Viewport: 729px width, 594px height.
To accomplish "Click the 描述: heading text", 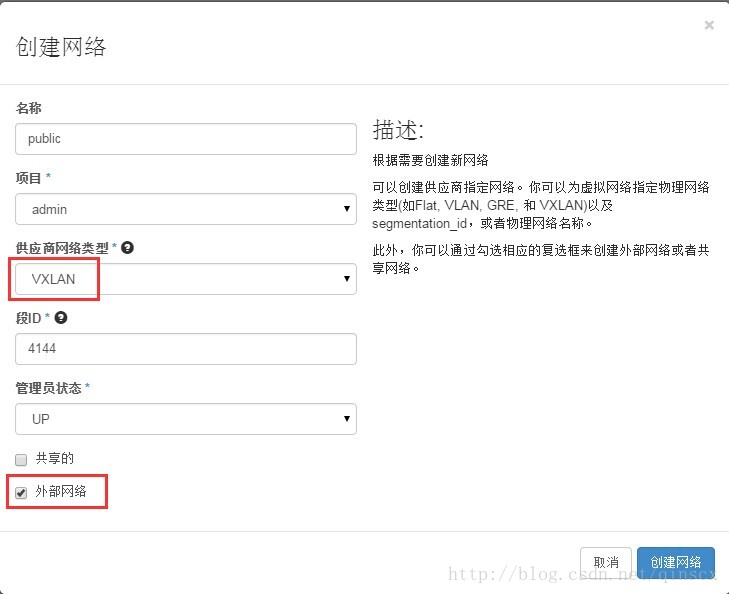I will coord(398,130).
